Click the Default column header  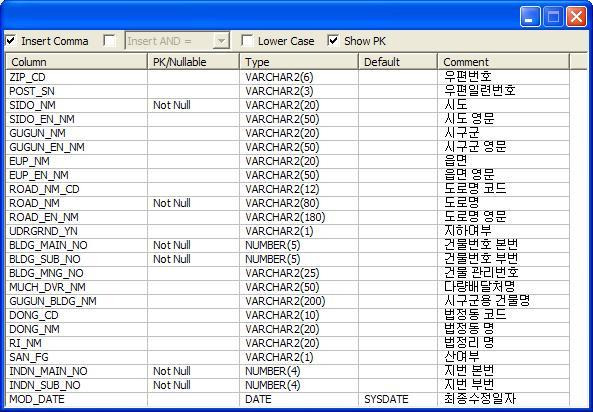coord(398,62)
